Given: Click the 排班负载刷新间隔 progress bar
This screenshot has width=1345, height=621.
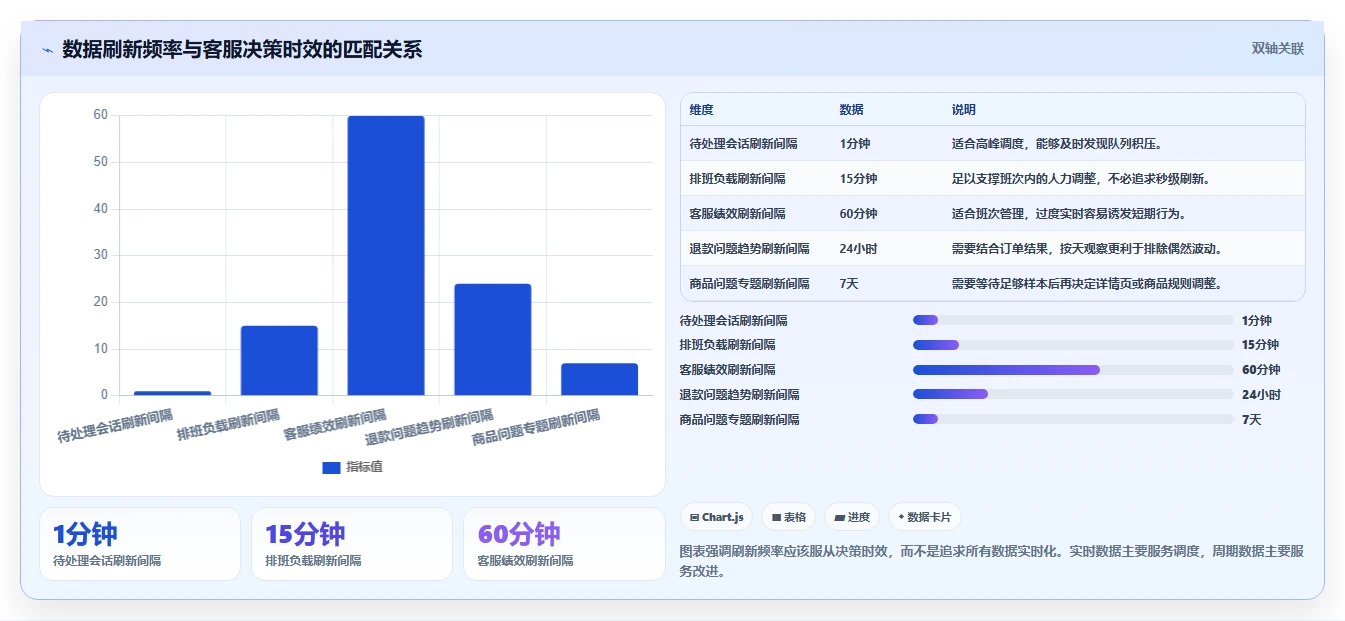Looking at the screenshot, I should coord(1072,345).
